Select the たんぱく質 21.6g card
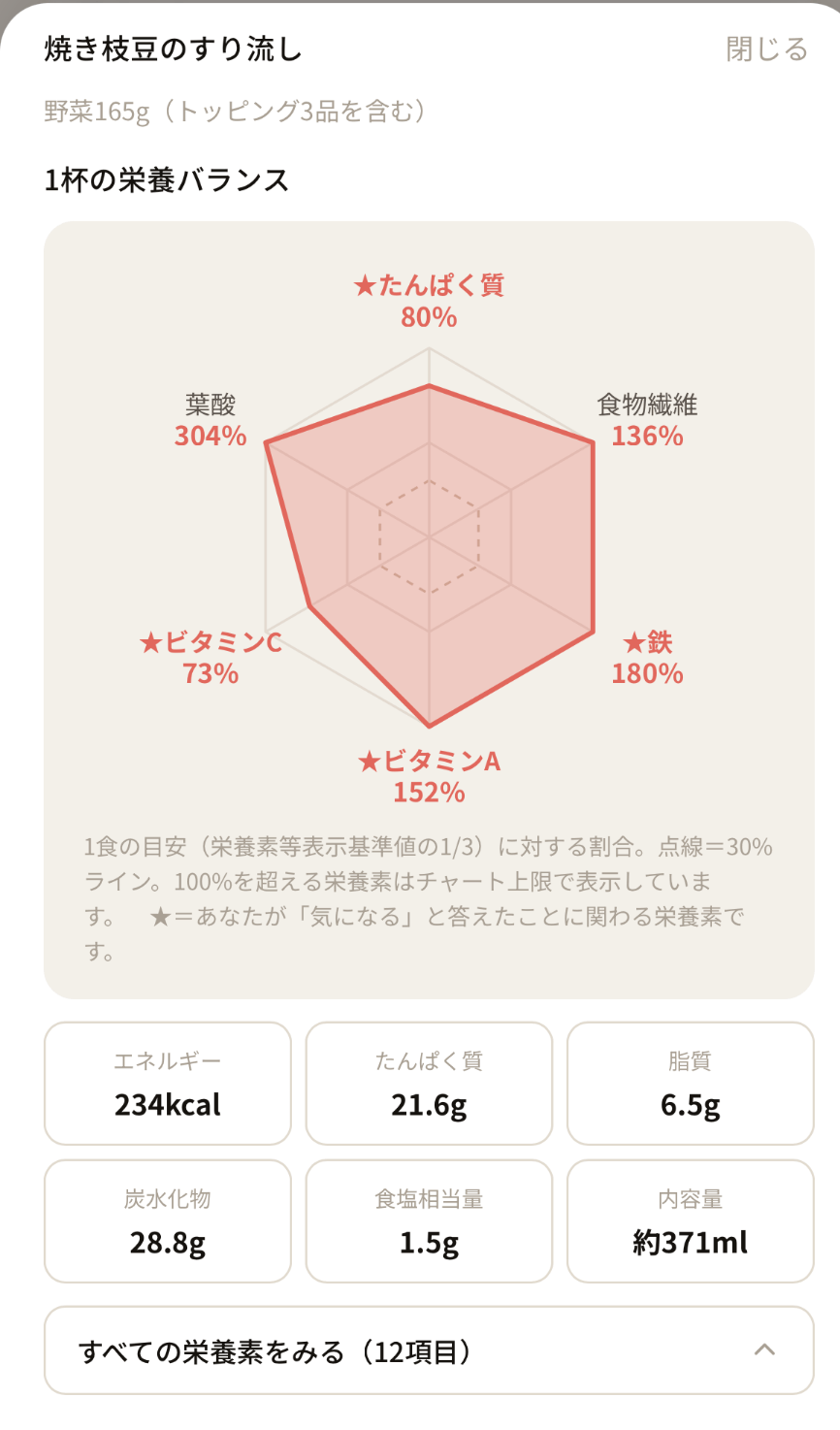 coord(429,1084)
